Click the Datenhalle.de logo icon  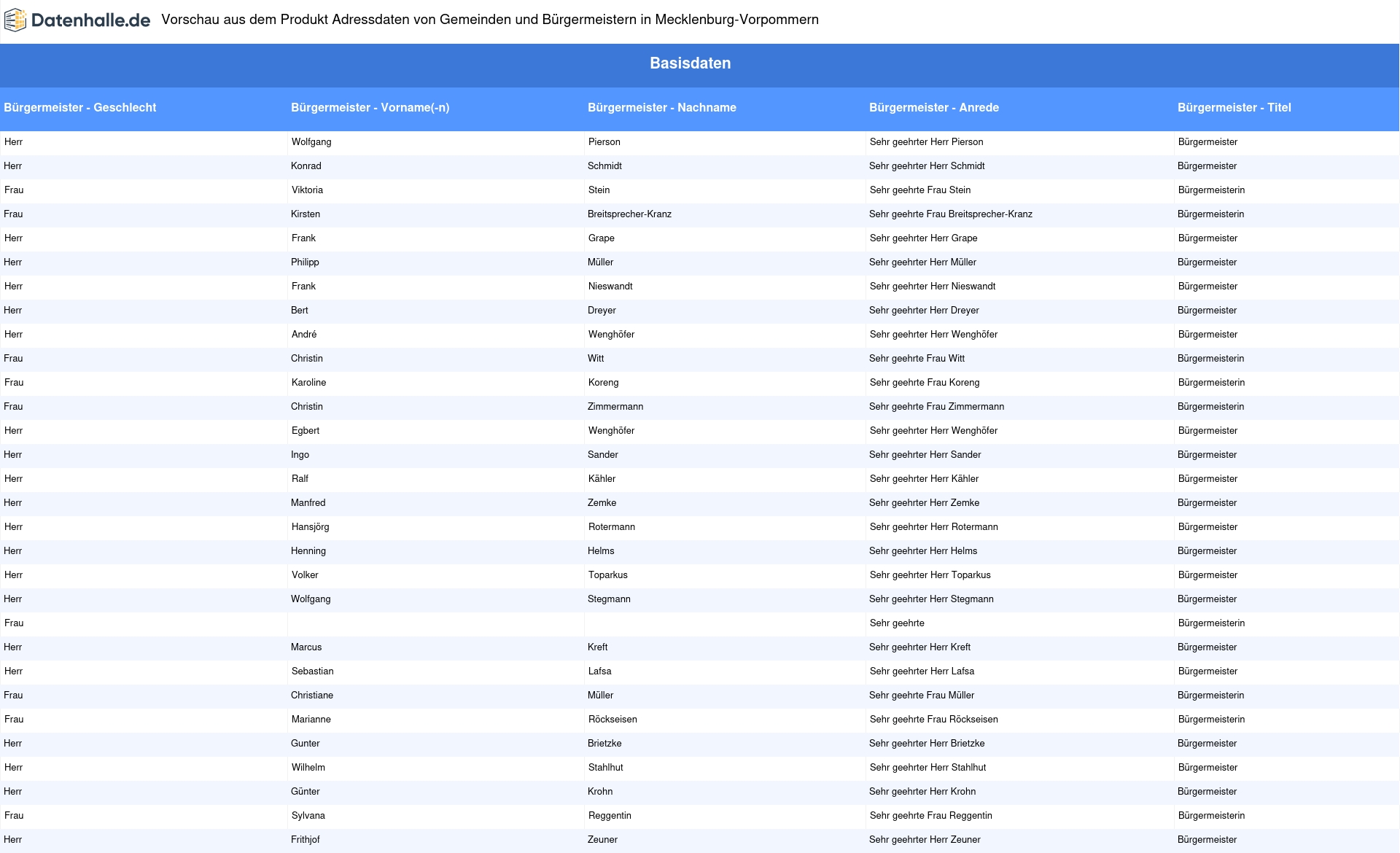[15, 20]
